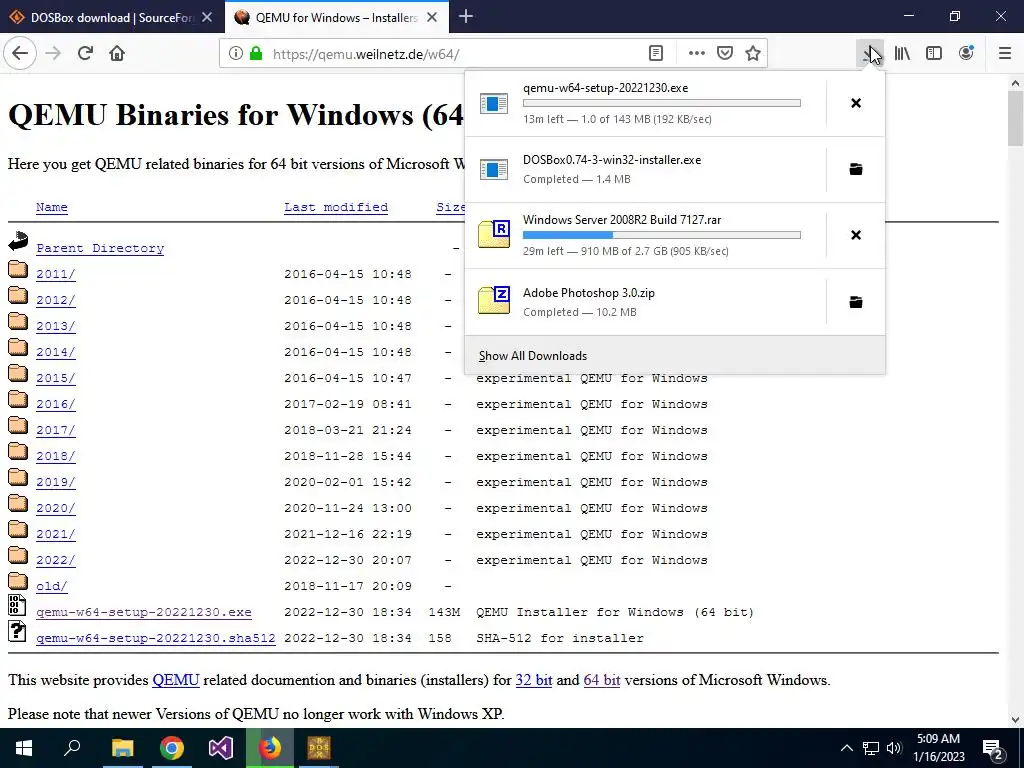Click the taskbar volume icon
Screen dimensions: 1024x768
[x=894, y=748]
